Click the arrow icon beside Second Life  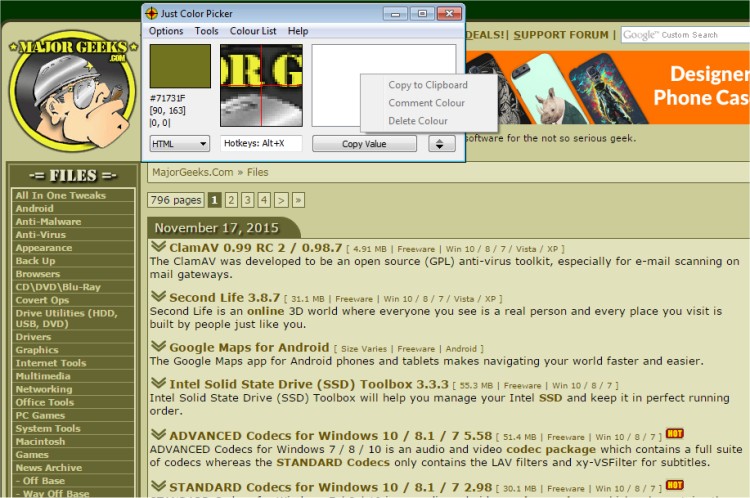(158, 297)
